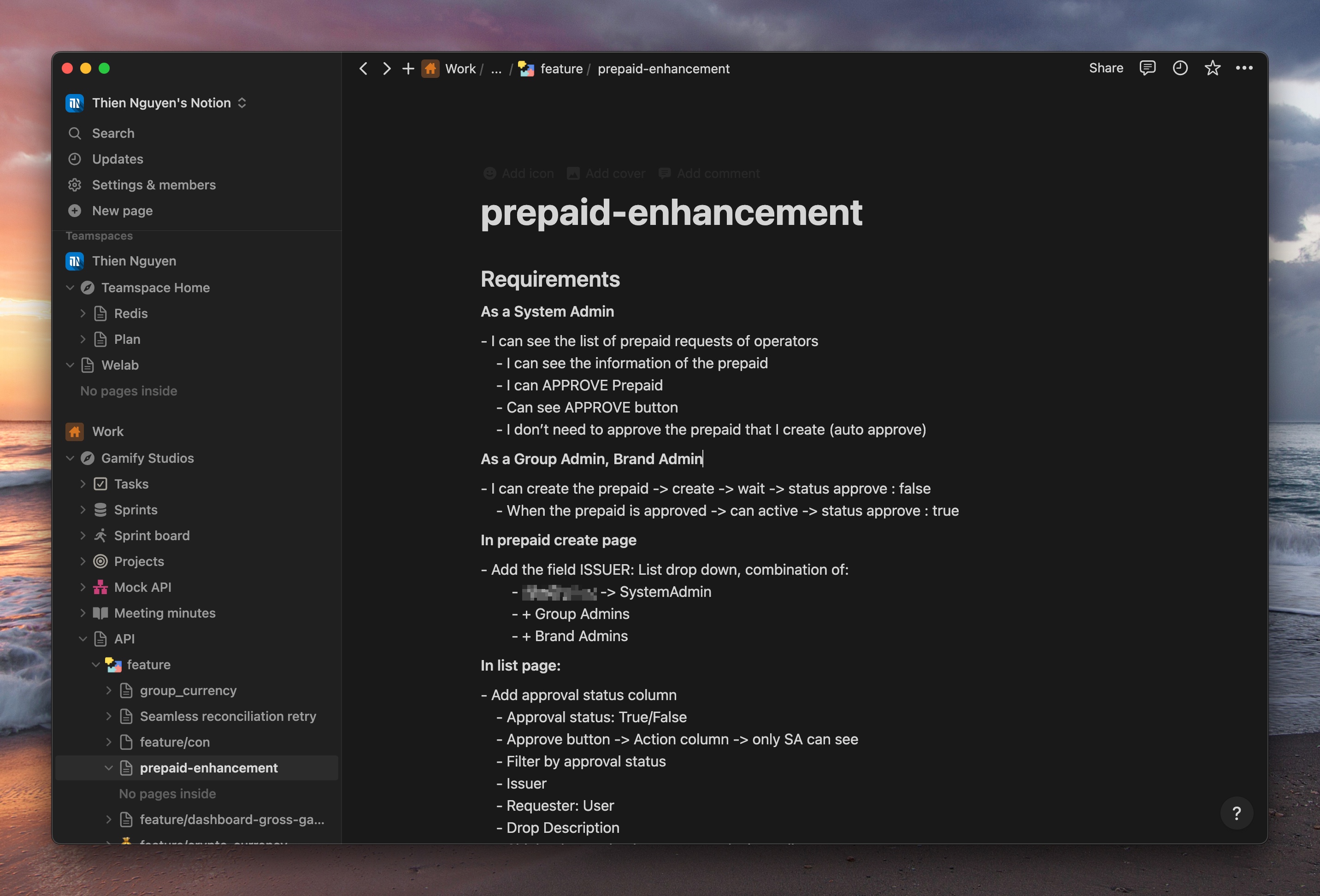Click the feature breadcrumb link
Viewport: 1320px width, 896px height.
(560, 69)
